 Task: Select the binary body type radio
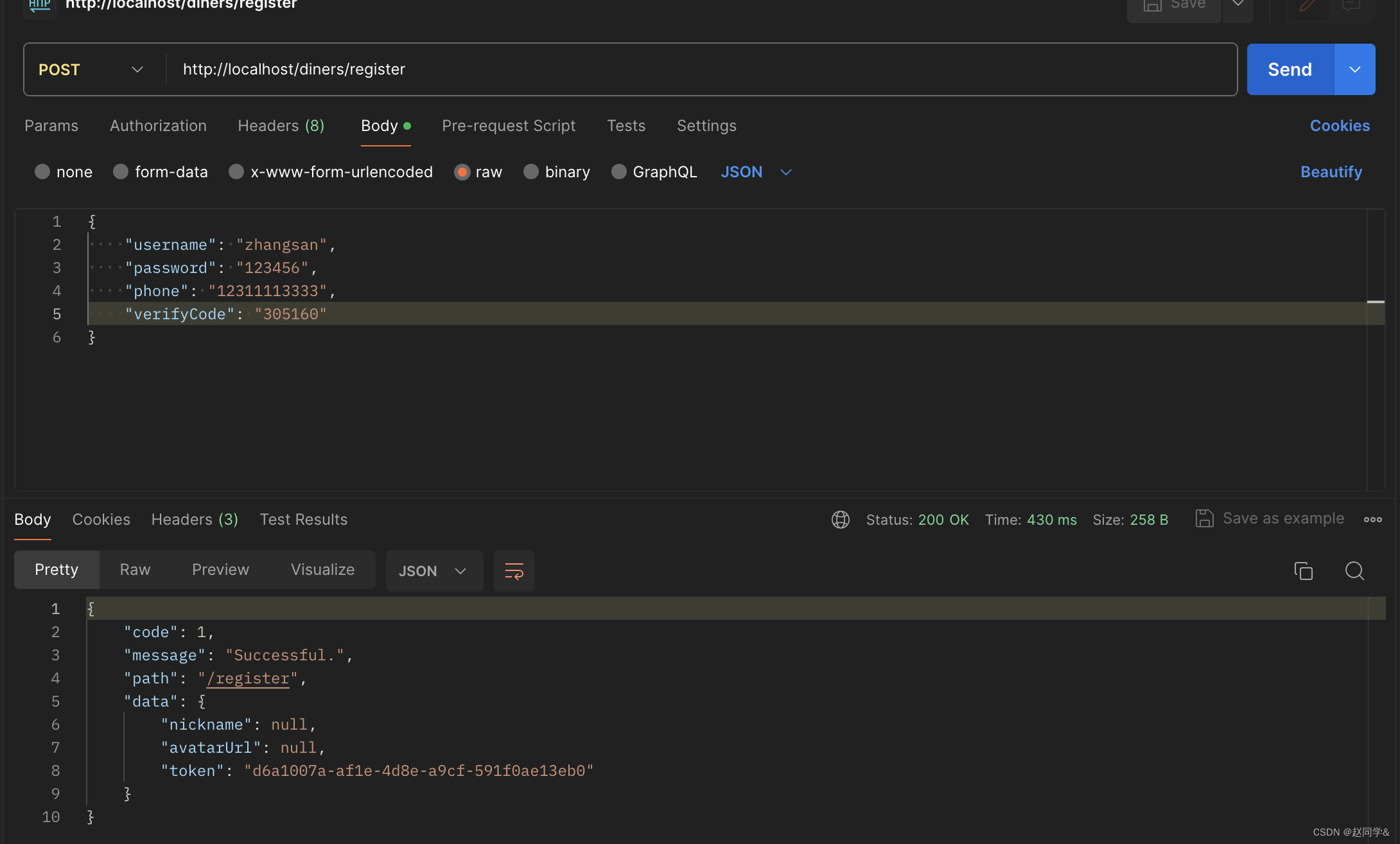pyautogui.click(x=531, y=172)
